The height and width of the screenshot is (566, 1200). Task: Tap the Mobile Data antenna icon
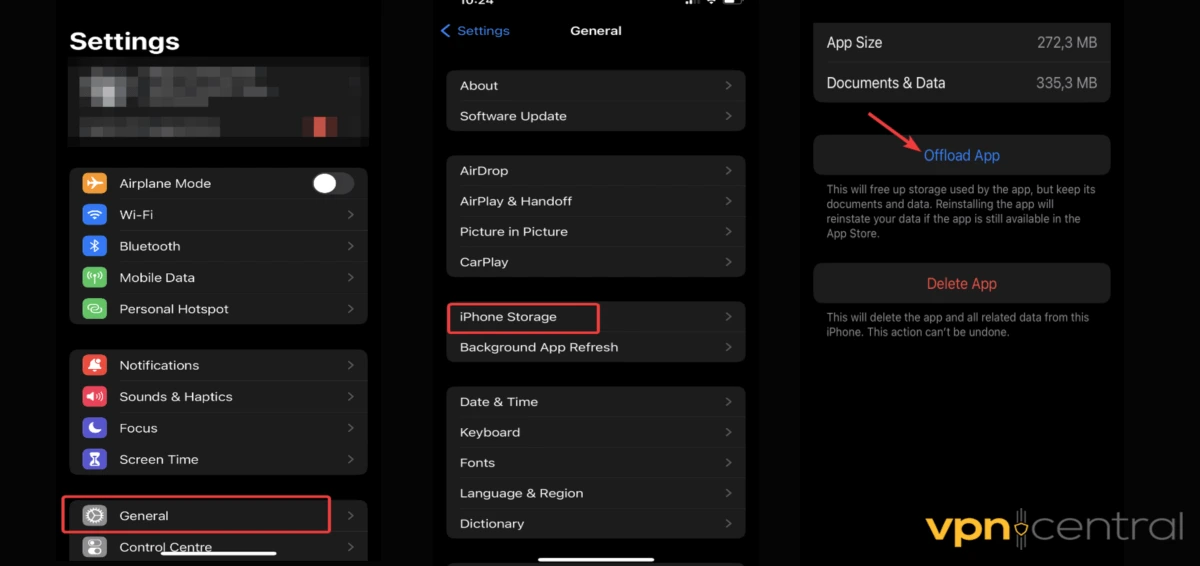coord(95,278)
